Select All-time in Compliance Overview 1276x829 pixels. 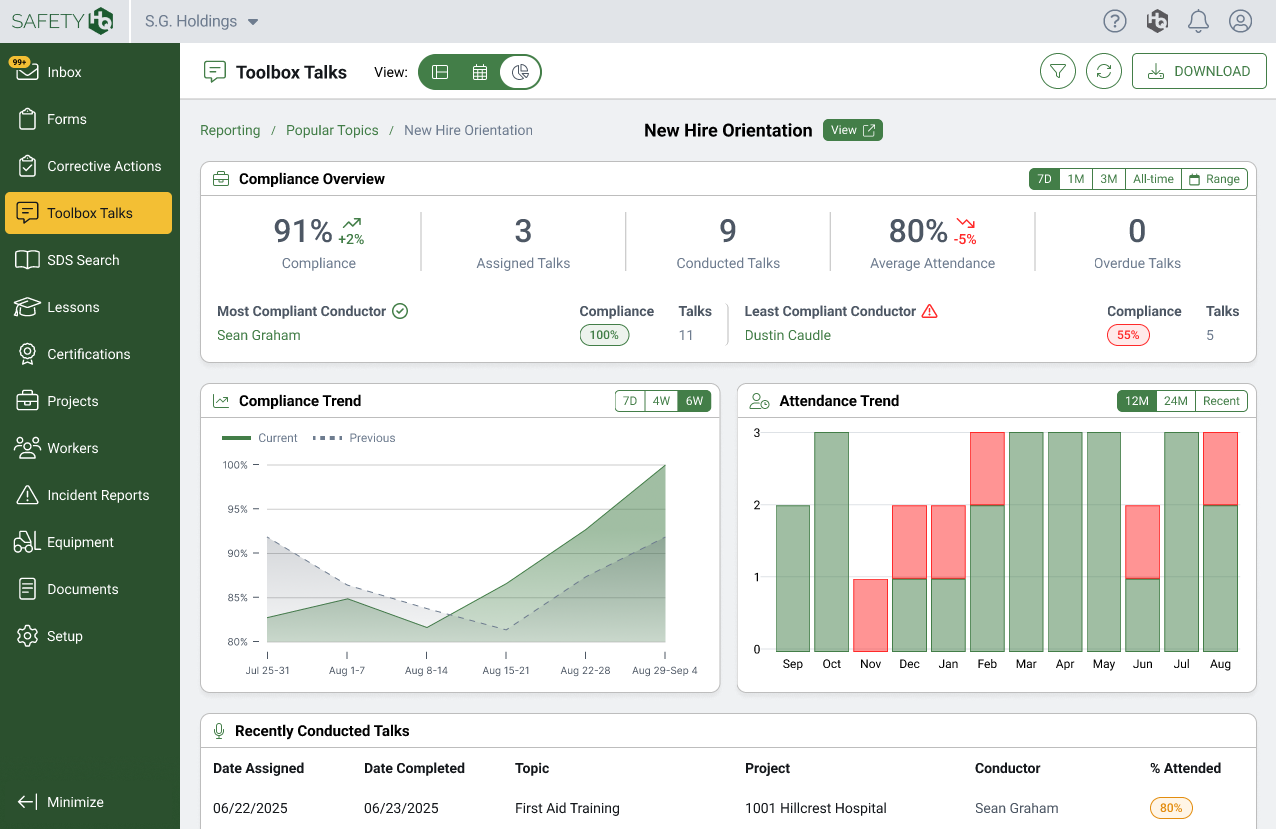coord(1153,179)
